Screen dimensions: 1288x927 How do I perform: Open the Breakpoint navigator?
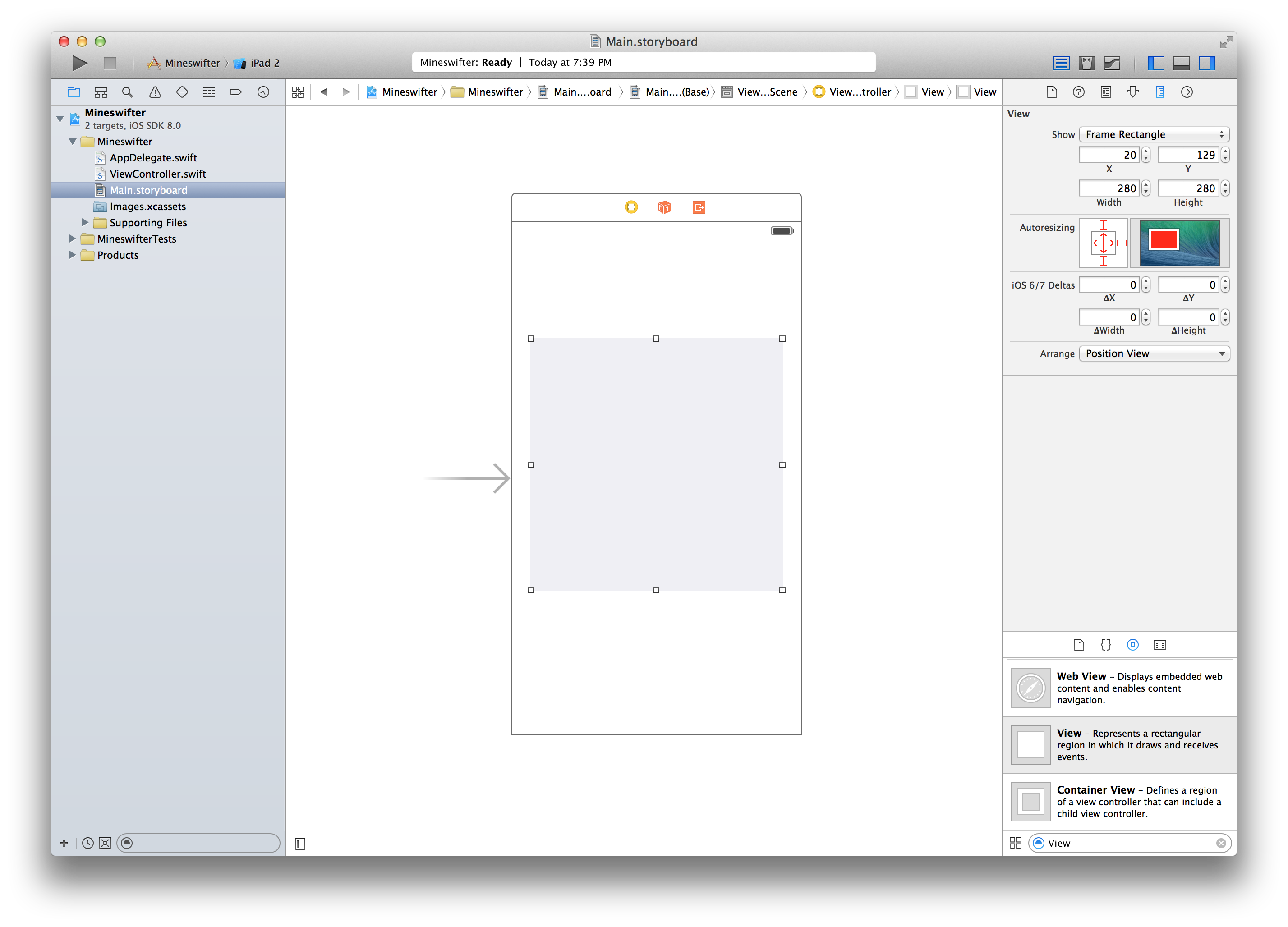click(236, 92)
